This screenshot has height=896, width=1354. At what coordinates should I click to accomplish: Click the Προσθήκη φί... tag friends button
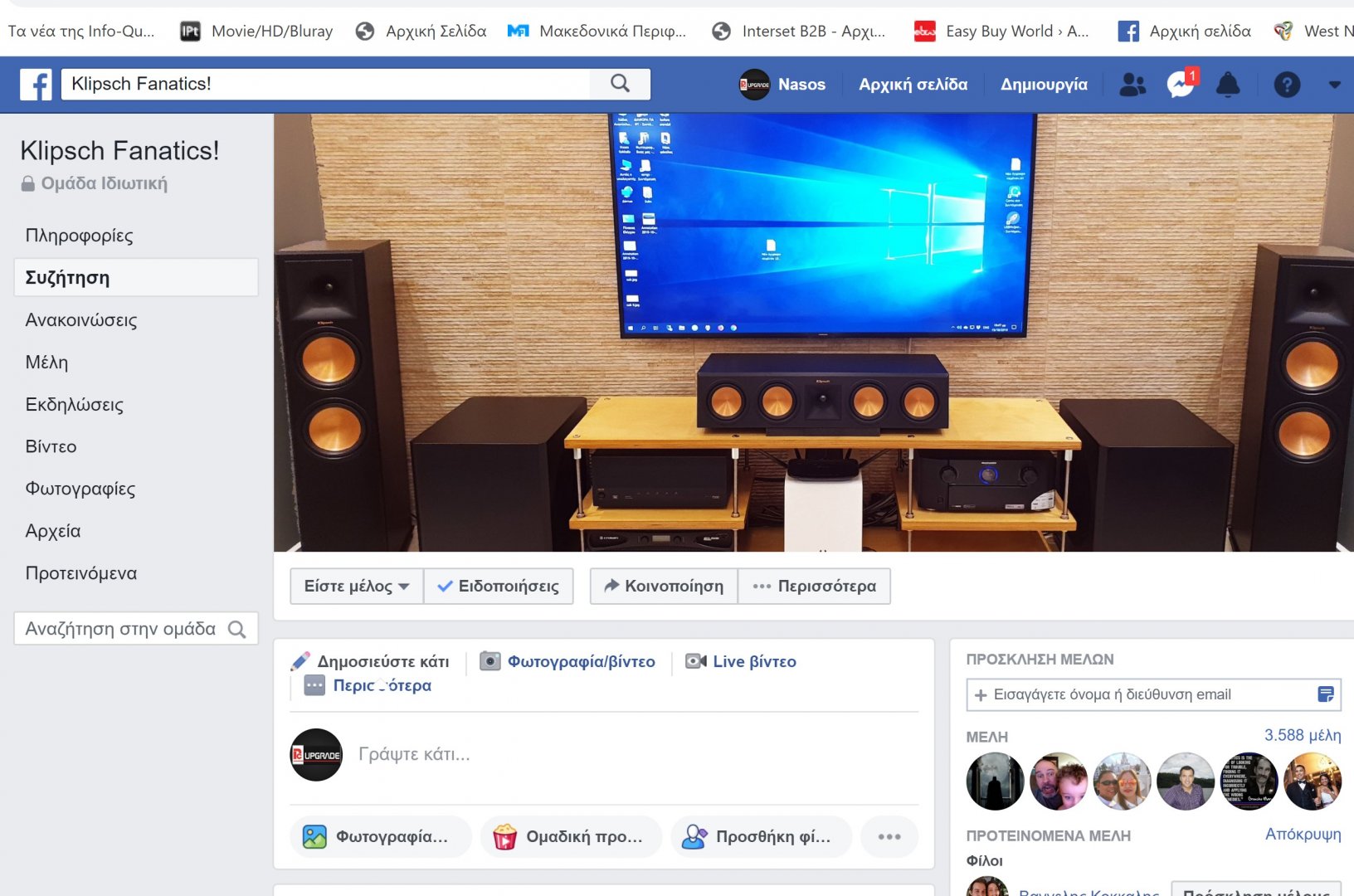pyautogui.click(x=762, y=837)
